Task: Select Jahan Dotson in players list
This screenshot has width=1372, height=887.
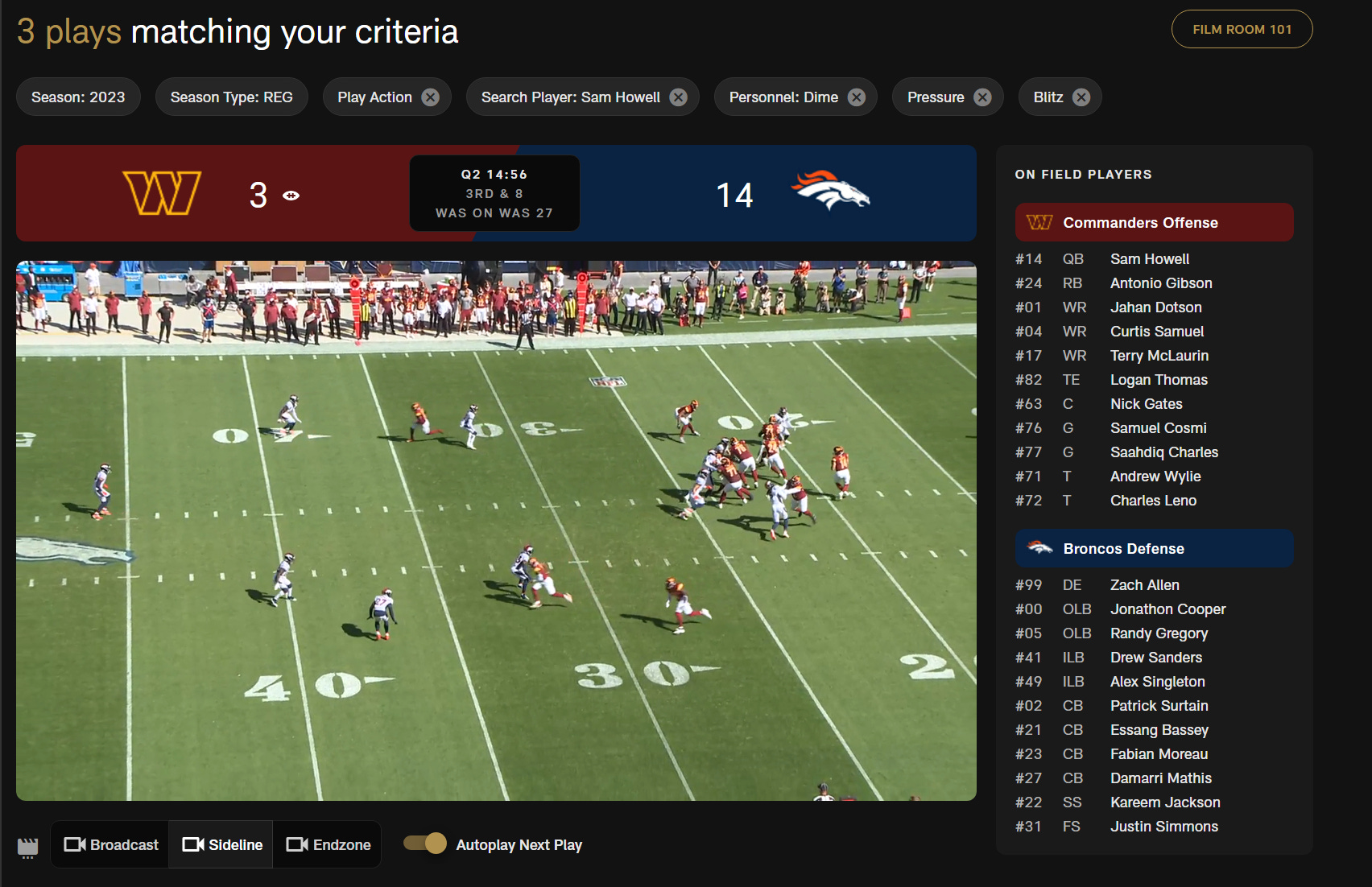Action: 1155,307
